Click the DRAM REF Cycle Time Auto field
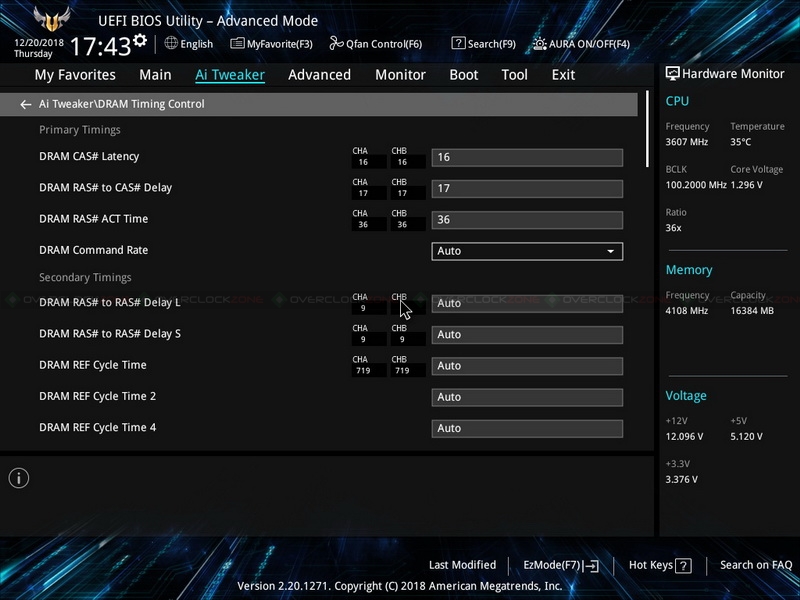The width and height of the screenshot is (800, 600). pyautogui.click(x=527, y=366)
